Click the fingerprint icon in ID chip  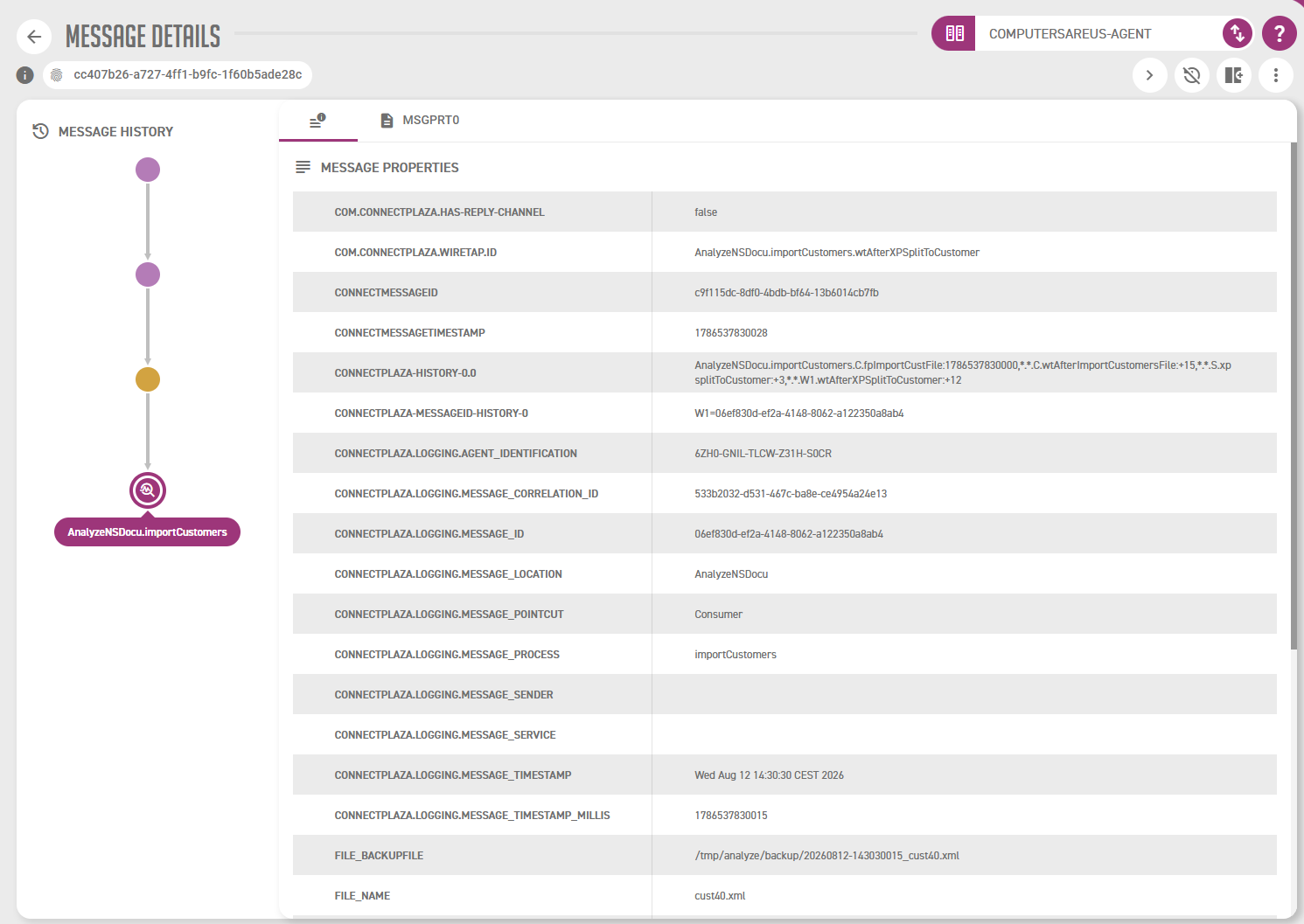click(57, 75)
